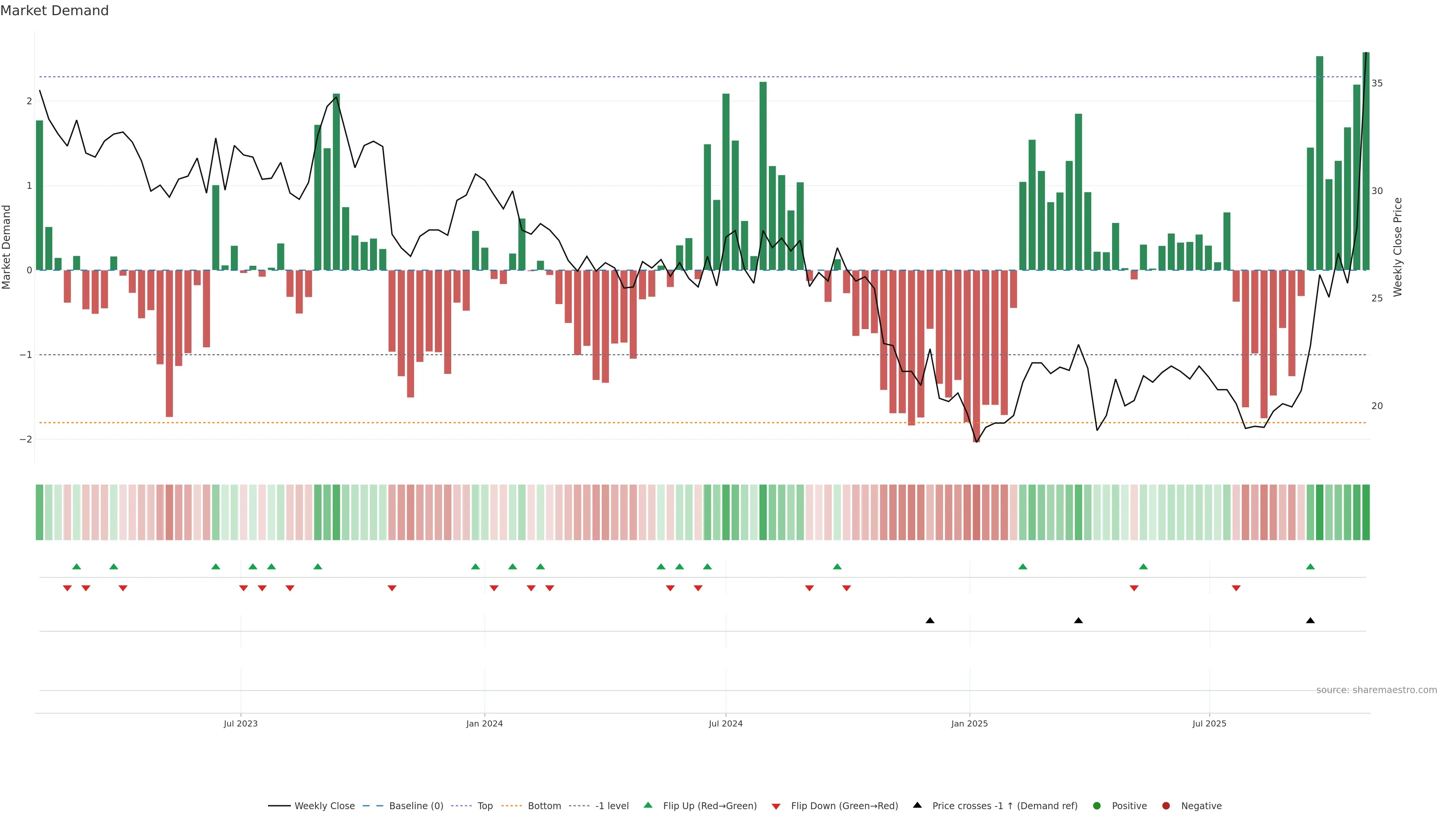The image size is (1456, 819).
Task: Click the rightmost black price-cross triangle marker
Action: pos(1310,621)
